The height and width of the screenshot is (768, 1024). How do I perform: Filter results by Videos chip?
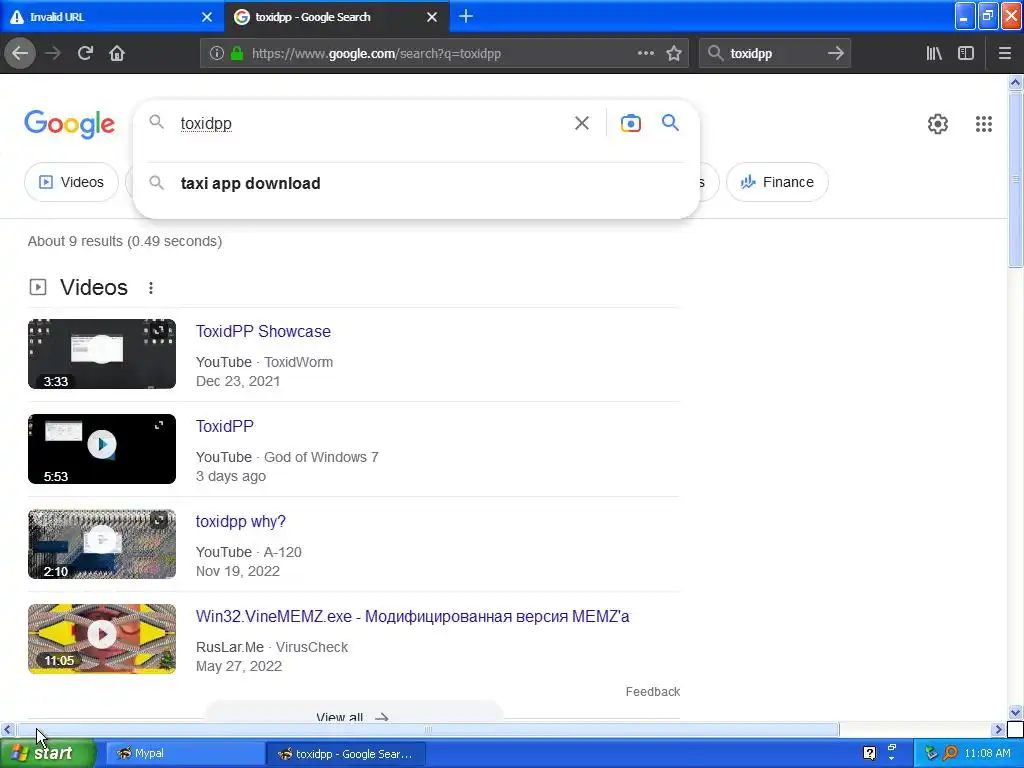(x=71, y=182)
